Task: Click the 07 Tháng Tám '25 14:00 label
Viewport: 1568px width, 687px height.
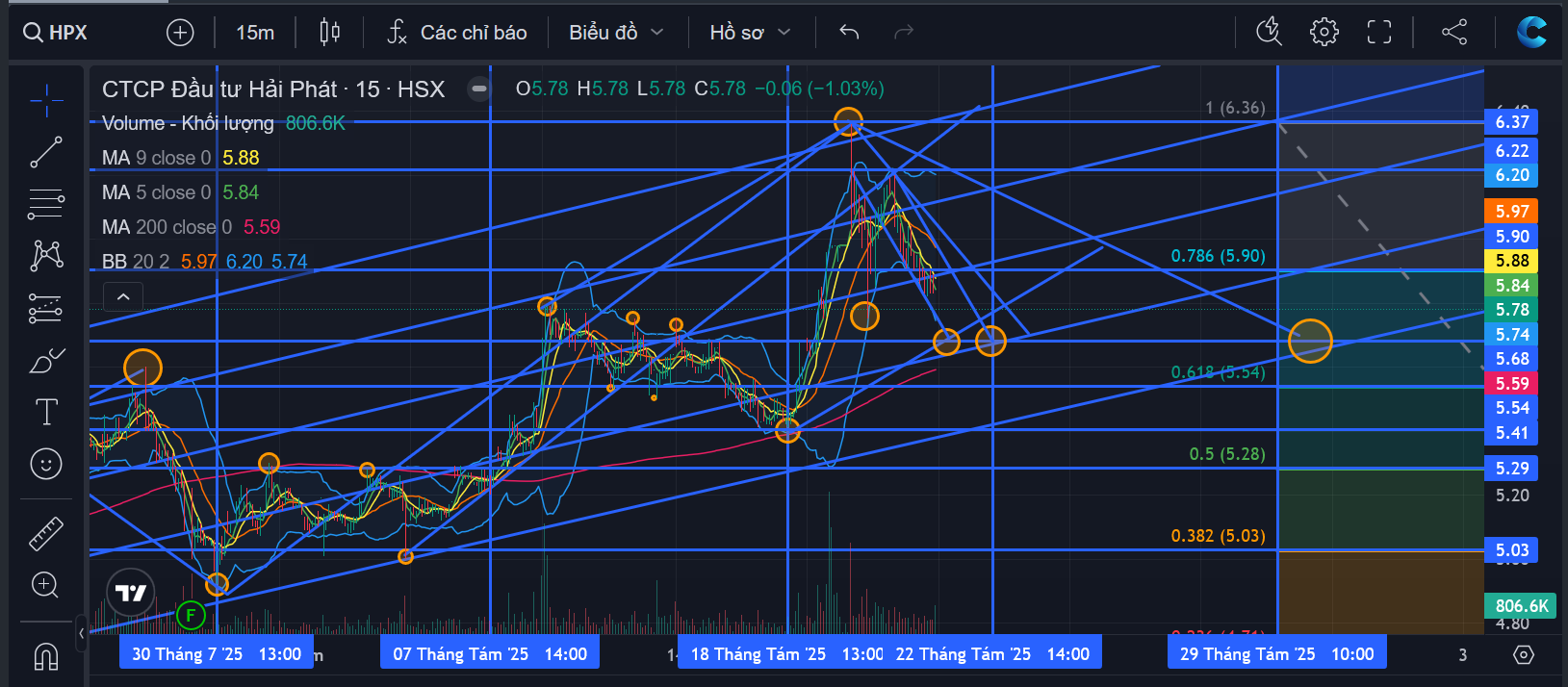Action: pos(490,654)
